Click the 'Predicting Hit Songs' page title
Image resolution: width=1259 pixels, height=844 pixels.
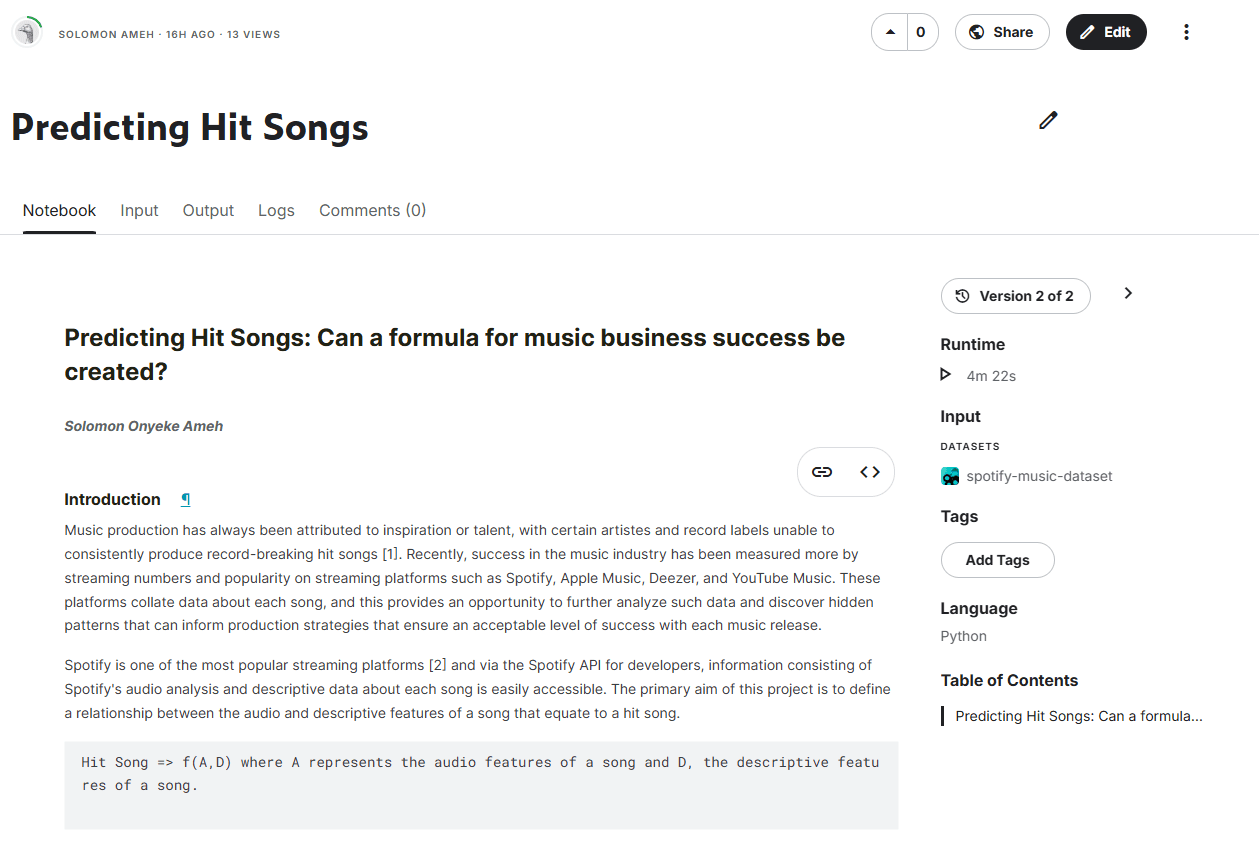click(x=190, y=127)
